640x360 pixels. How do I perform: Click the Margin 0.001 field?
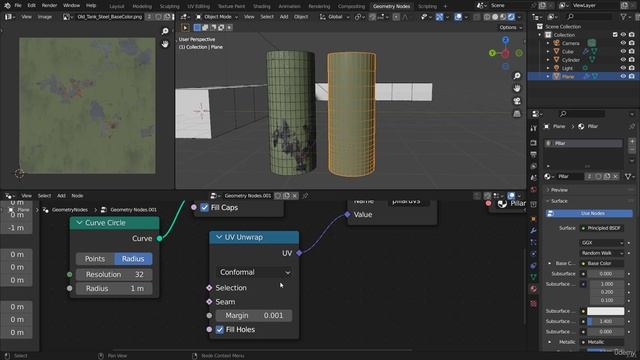pyautogui.click(x=253, y=316)
